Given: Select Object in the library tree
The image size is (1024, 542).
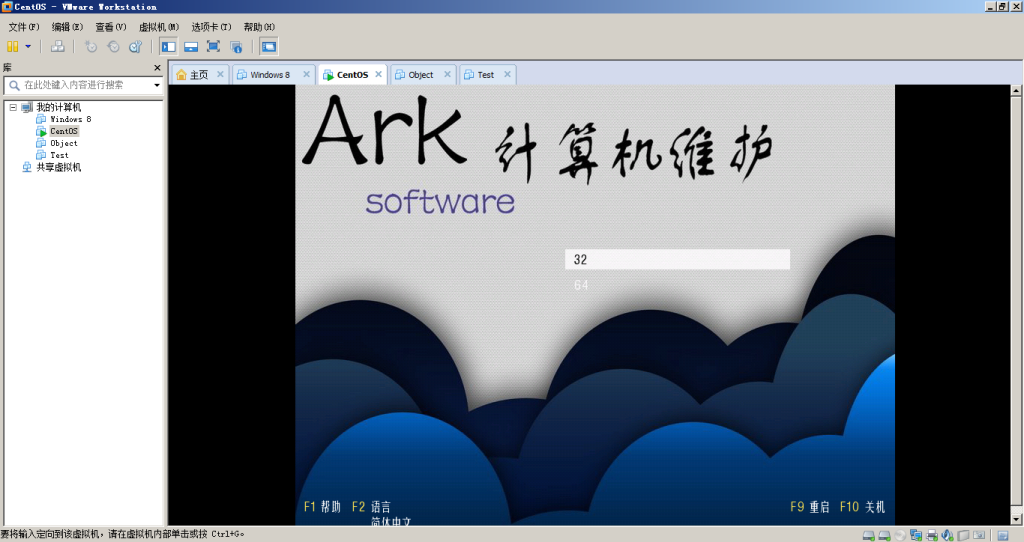Looking at the screenshot, I should 63,143.
